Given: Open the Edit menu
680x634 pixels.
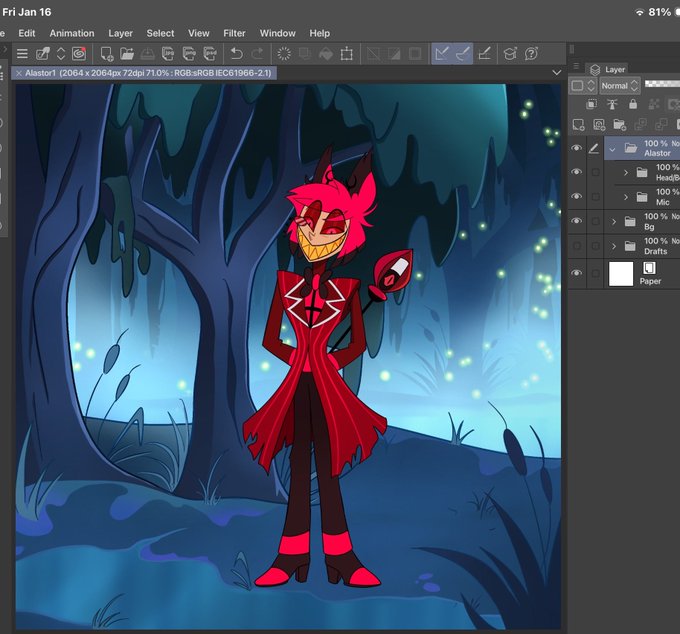Looking at the screenshot, I should click(x=27, y=33).
